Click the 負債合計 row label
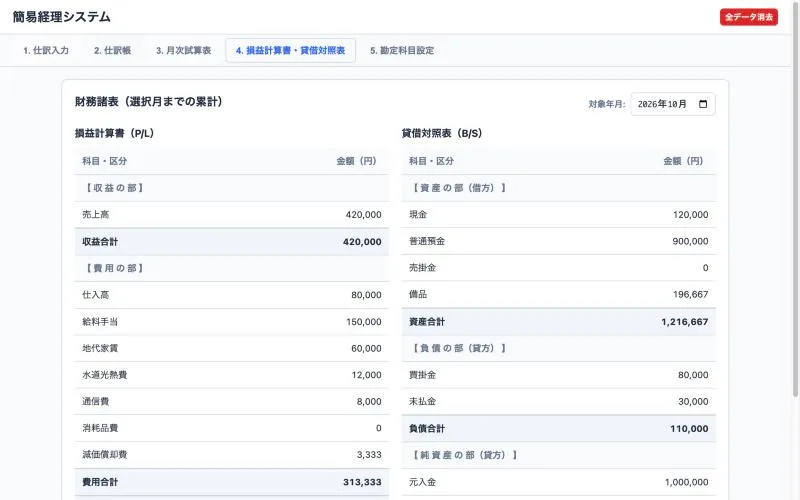The width and height of the screenshot is (800, 500). [427, 429]
